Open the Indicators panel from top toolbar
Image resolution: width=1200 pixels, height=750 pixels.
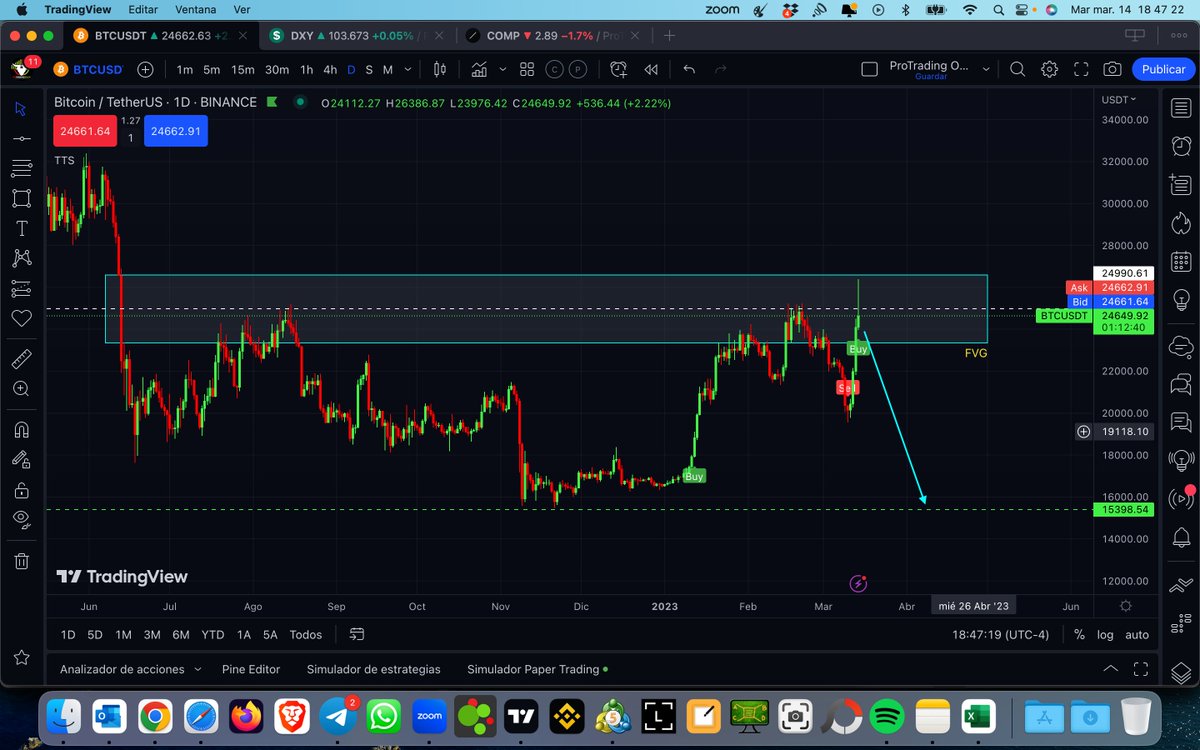pyautogui.click(x=480, y=69)
